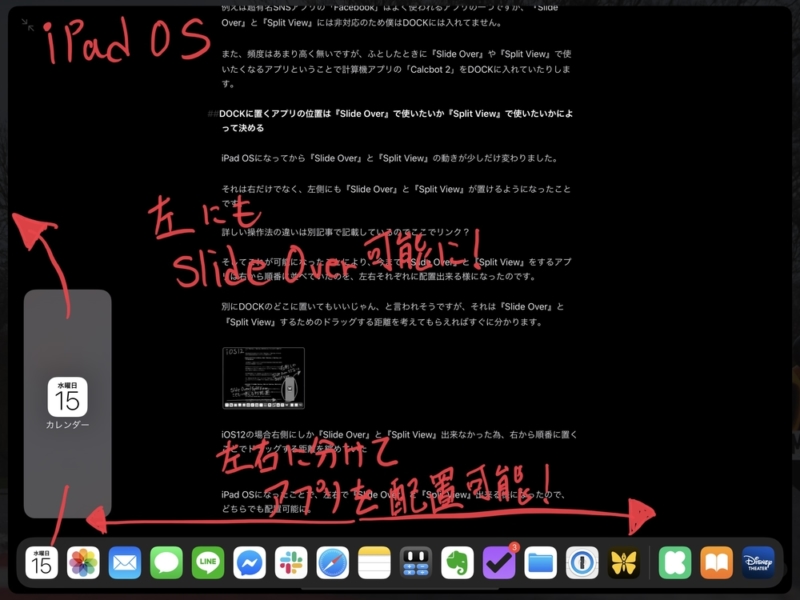Screen dimensions: 800x600
Task: Launch 1Password from the dock
Action: pos(582,563)
